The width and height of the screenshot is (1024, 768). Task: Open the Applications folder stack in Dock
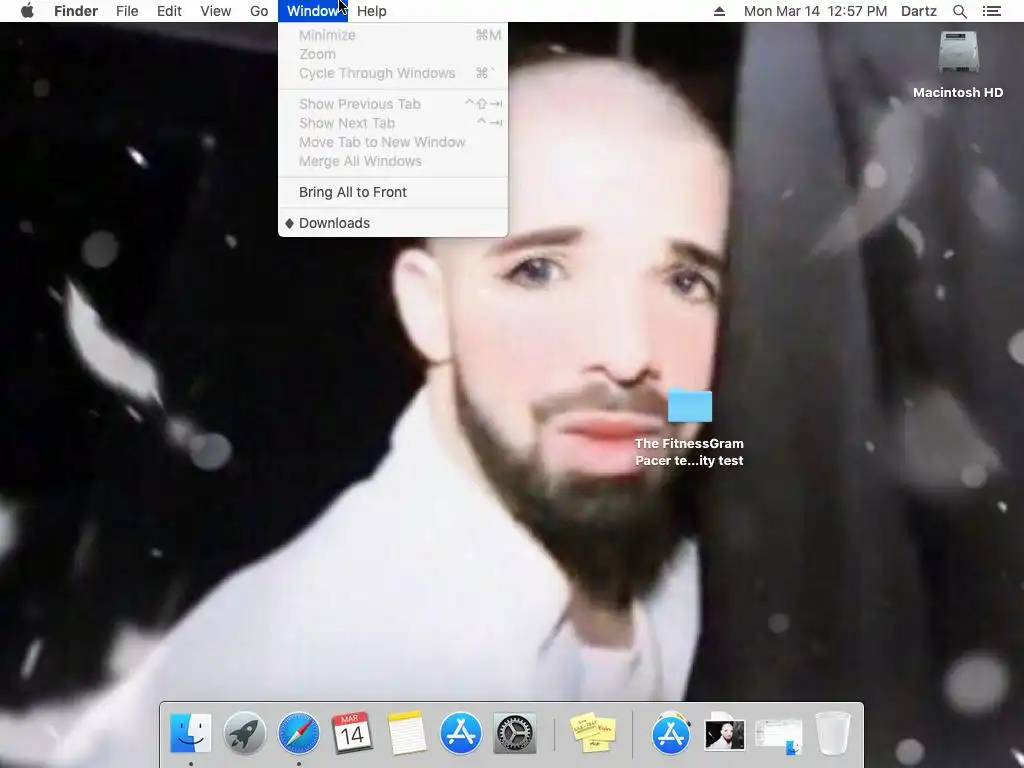tap(671, 733)
